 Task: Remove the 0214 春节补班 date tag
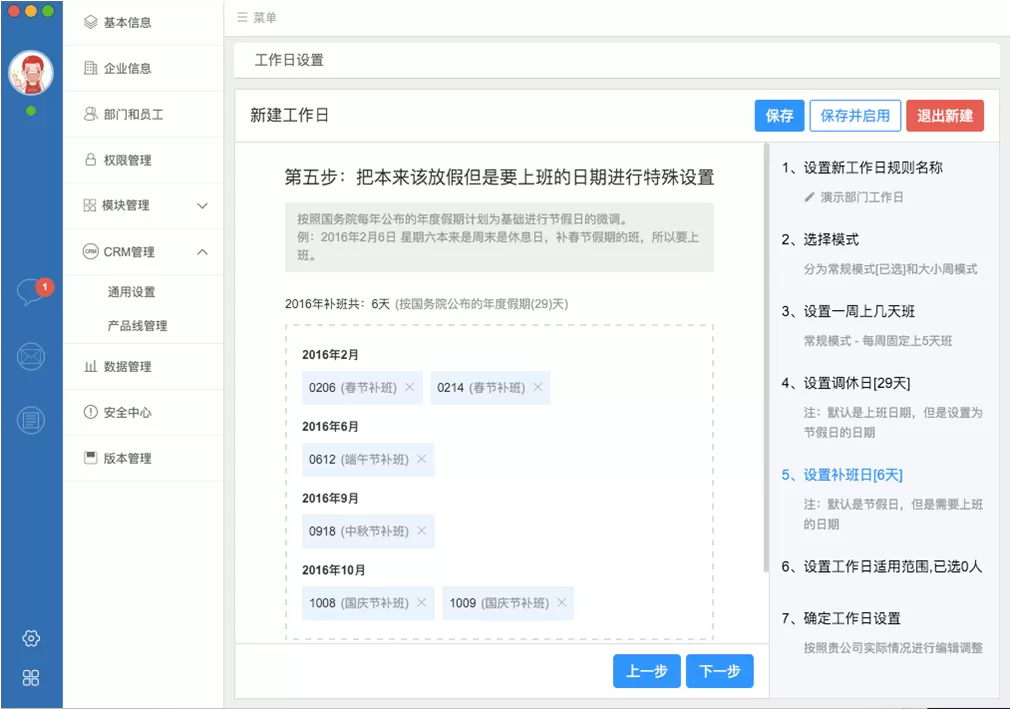click(x=538, y=387)
